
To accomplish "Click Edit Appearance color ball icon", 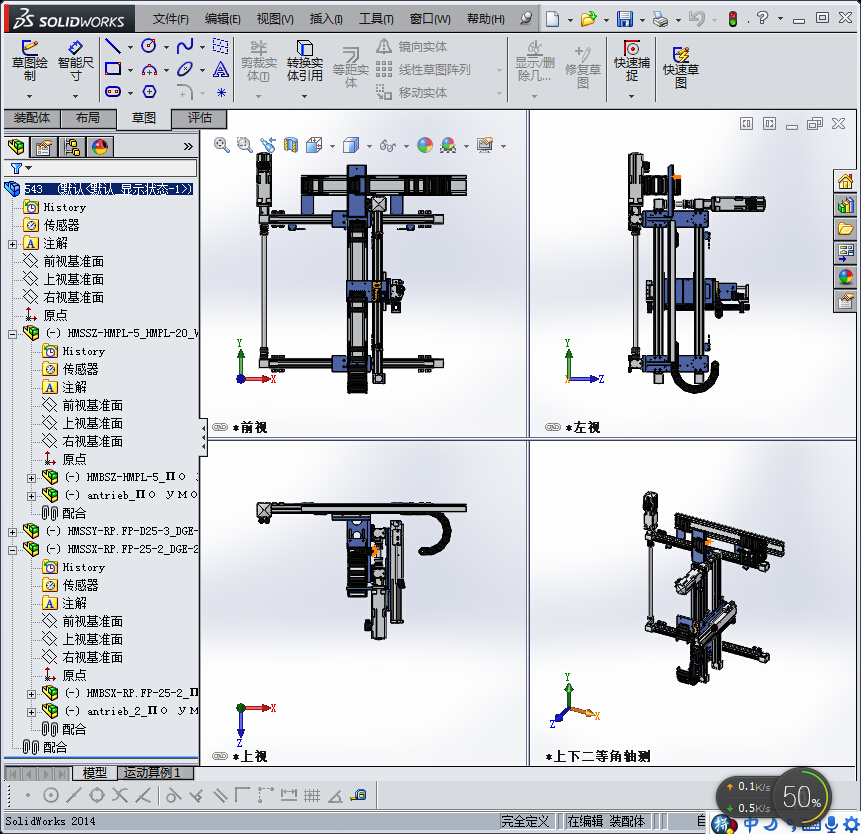I will pos(425,145).
